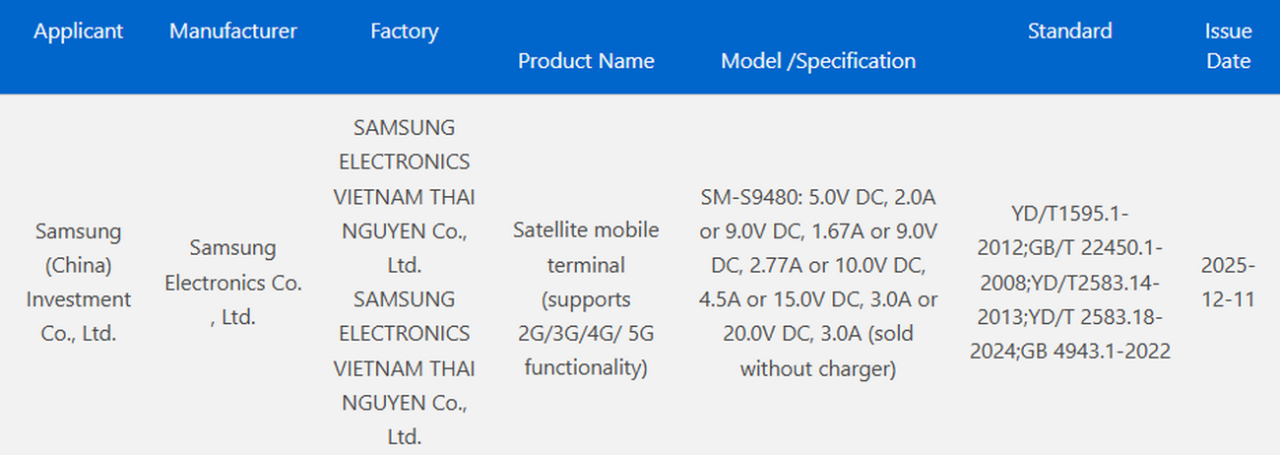This screenshot has width=1280, height=455.
Task: Select the Satellite mobile terminal product text
Action: (x=586, y=248)
